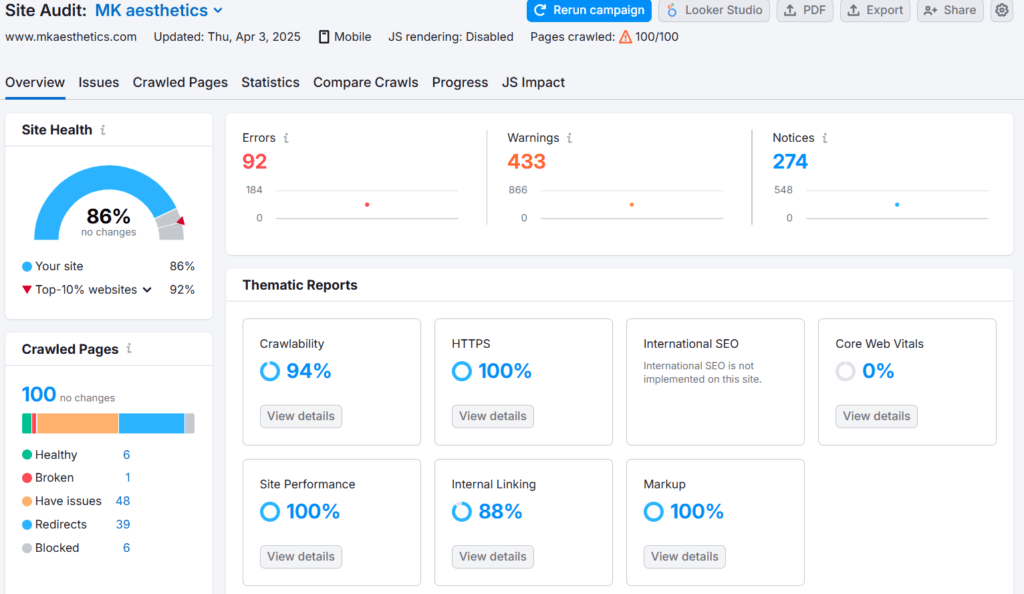The height and width of the screenshot is (594, 1024).
Task: Click the total crawled pages number 100
Action: [39, 394]
